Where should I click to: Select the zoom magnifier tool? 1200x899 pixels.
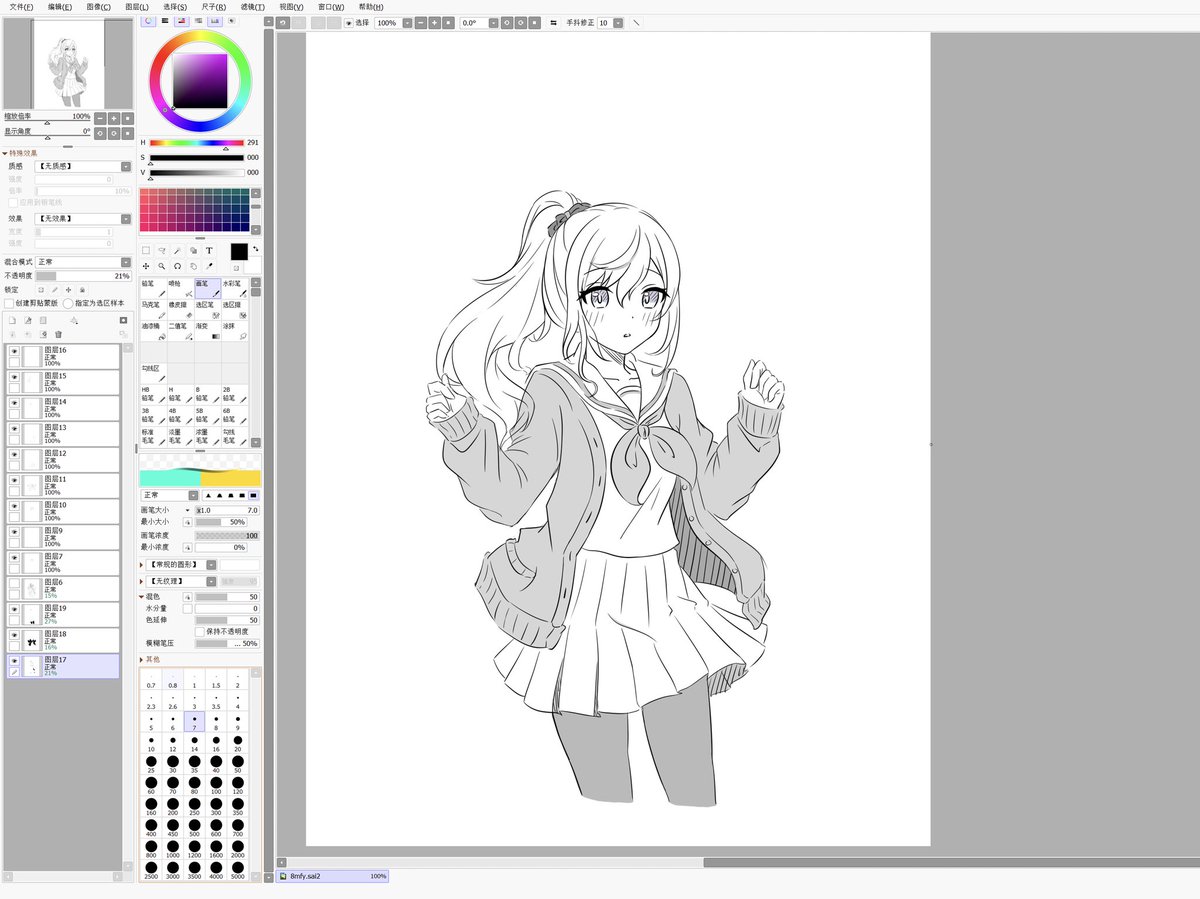162,266
